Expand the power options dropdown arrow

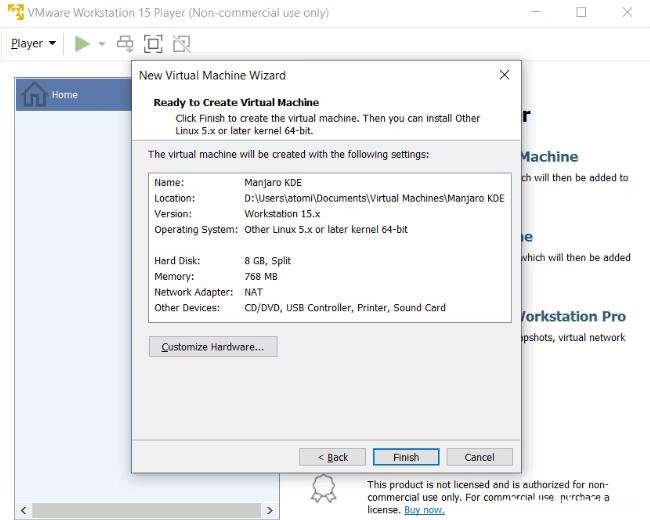coord(102,44)
